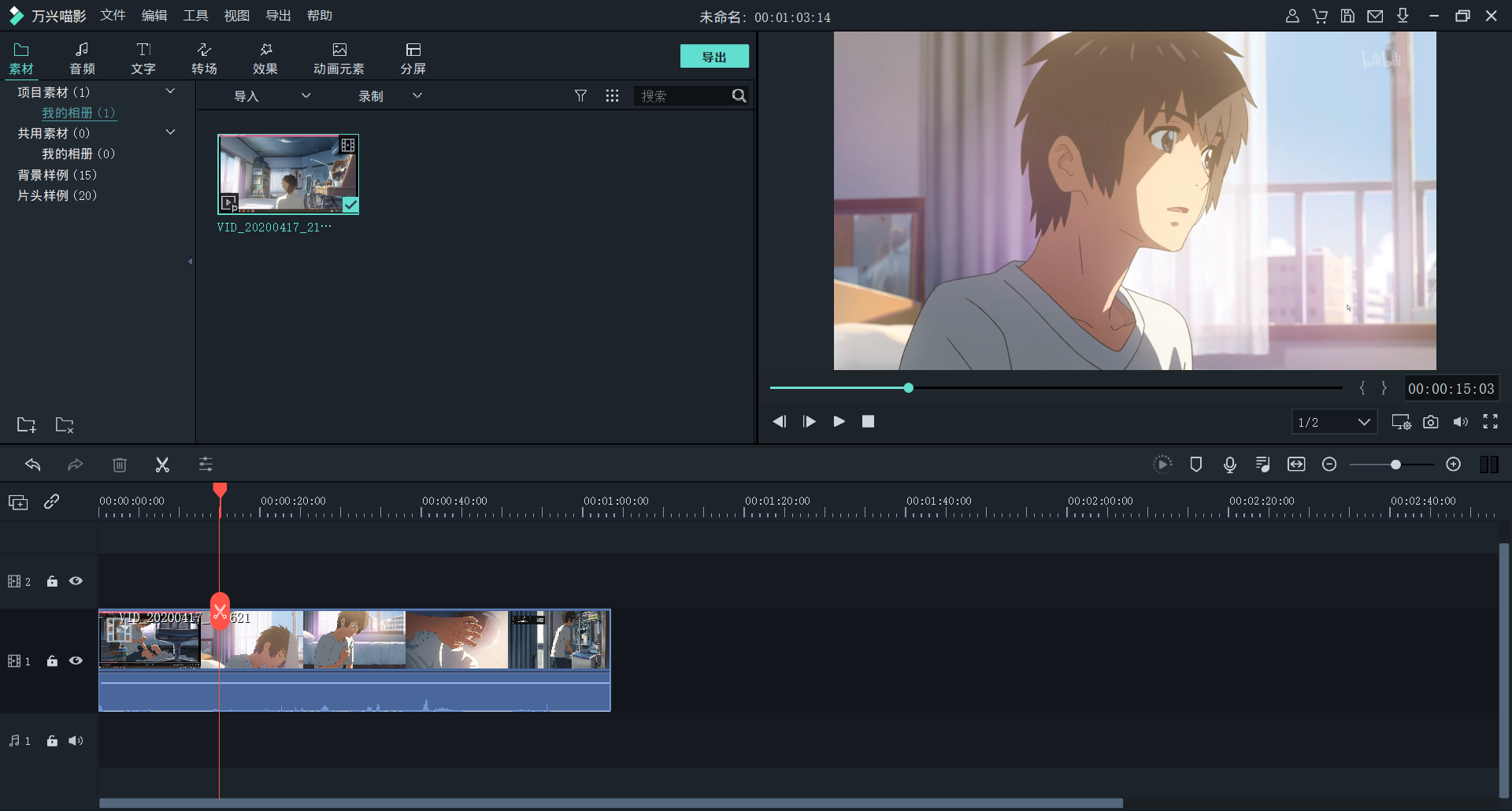Open the 编辑 menu
Screen dimensions: 1512x811
pos(154,16)
